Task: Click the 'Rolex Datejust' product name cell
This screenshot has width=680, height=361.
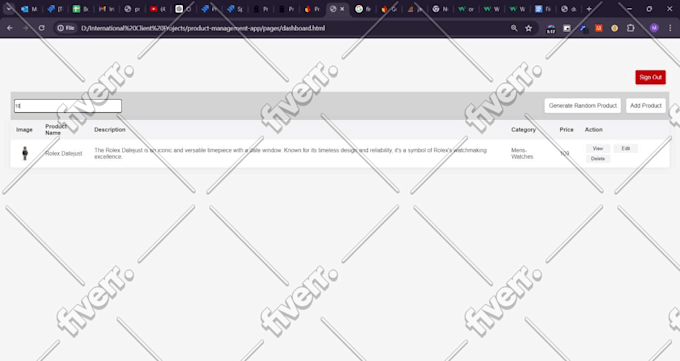Action: (x=64, y=154)
